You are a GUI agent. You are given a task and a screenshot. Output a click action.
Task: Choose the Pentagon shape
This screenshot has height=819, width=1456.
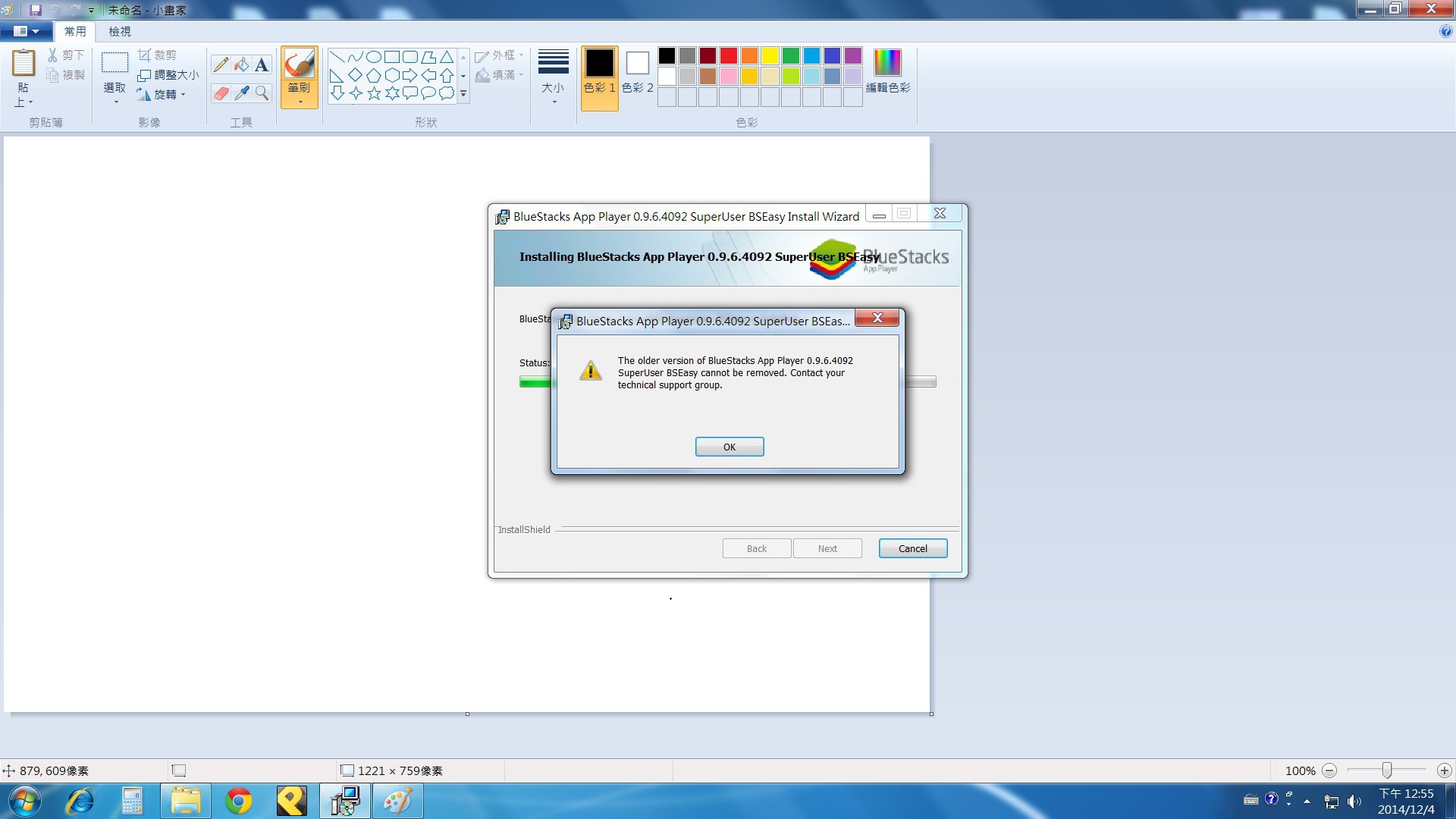pyautogui.click(x=374, y=75)
